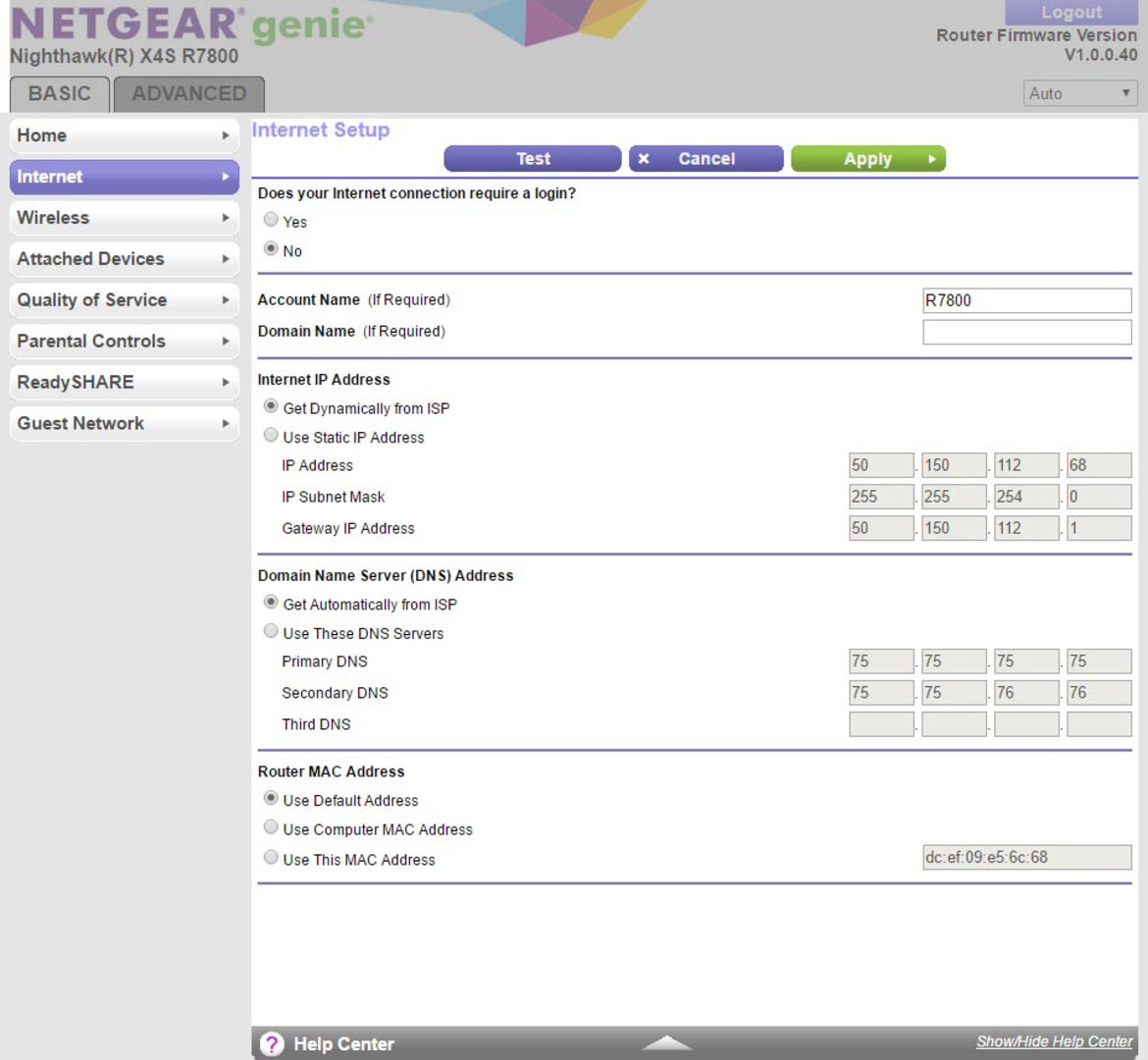This screenshot has height=1060, width=1148.
Task: Open Quality of Service settings
Action: click(x=125, y=299)
